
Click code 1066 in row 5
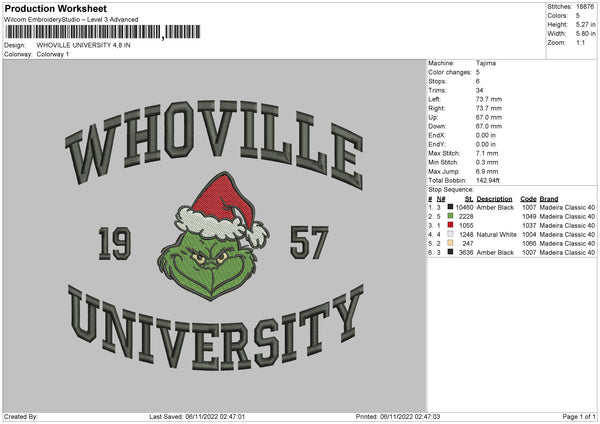pyautogui.click(x=529, y=243)
